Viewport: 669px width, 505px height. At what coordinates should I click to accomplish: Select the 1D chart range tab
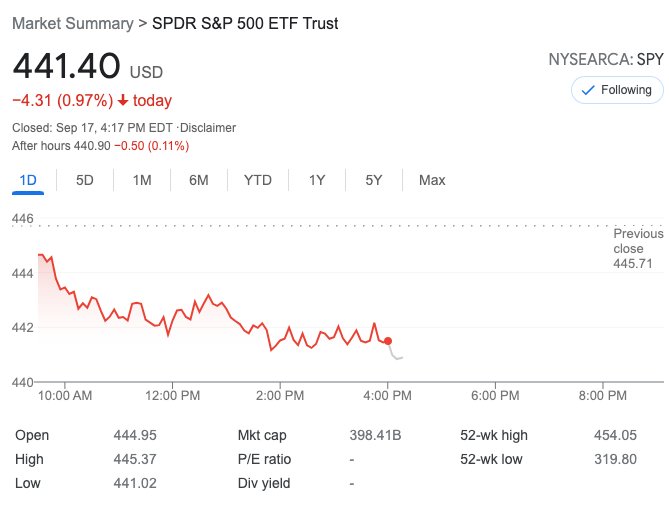[28, 180]
